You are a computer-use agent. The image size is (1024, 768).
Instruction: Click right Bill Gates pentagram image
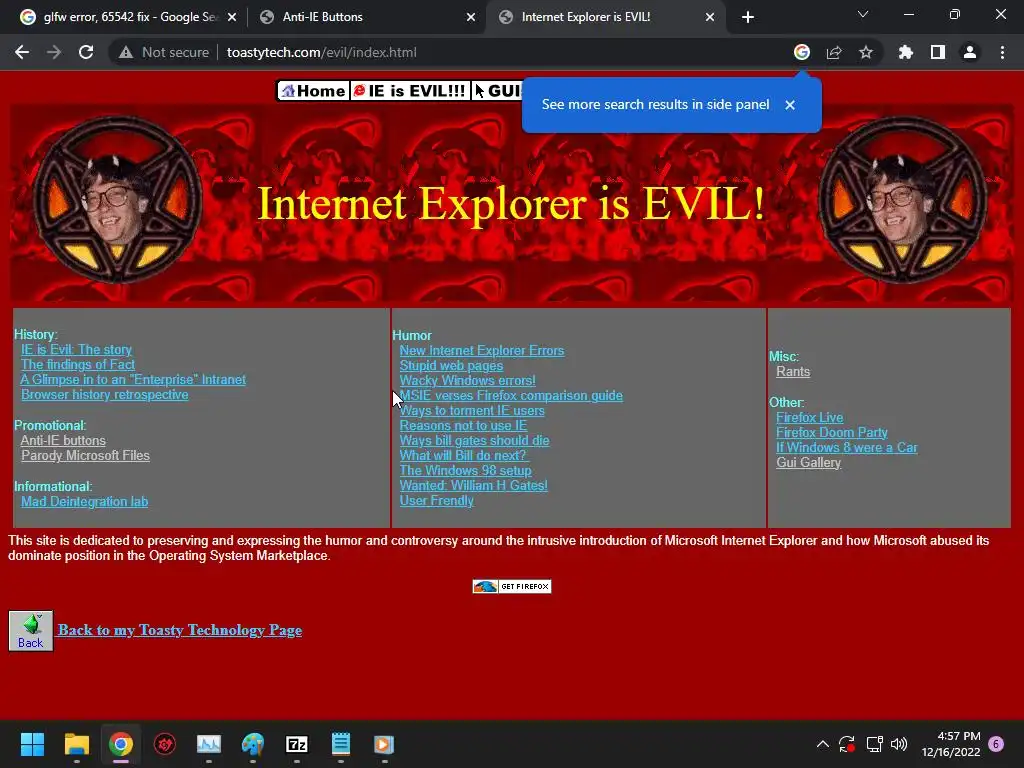903,200
